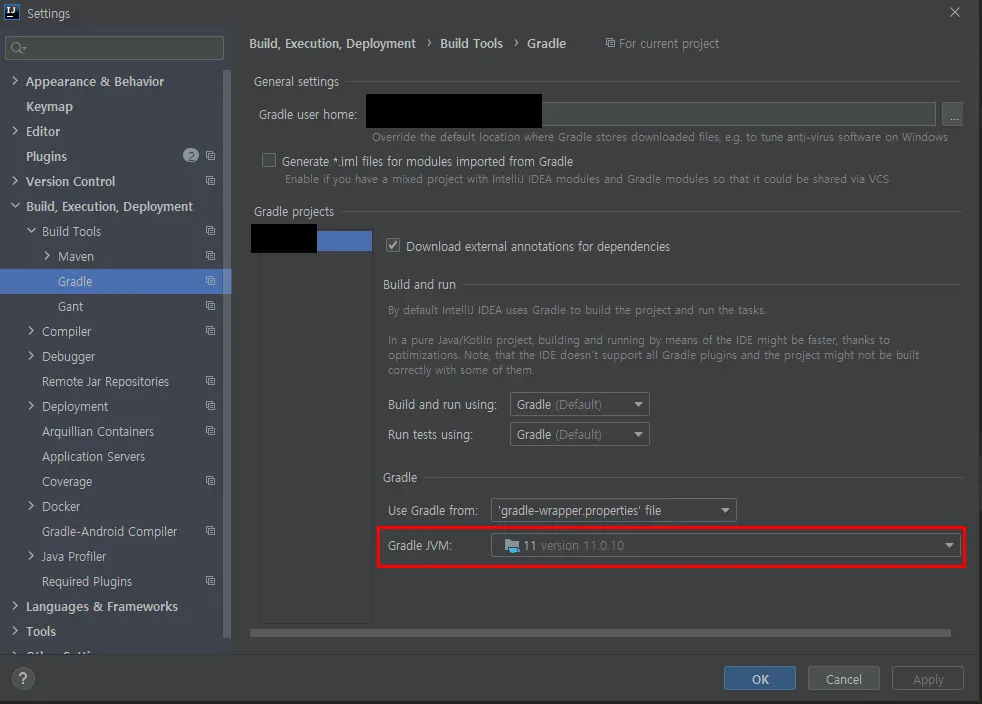The width and height of the screenshot is (982, 704).
Task: Click the Gradle user home path field
Action: (x=651, y=114)
